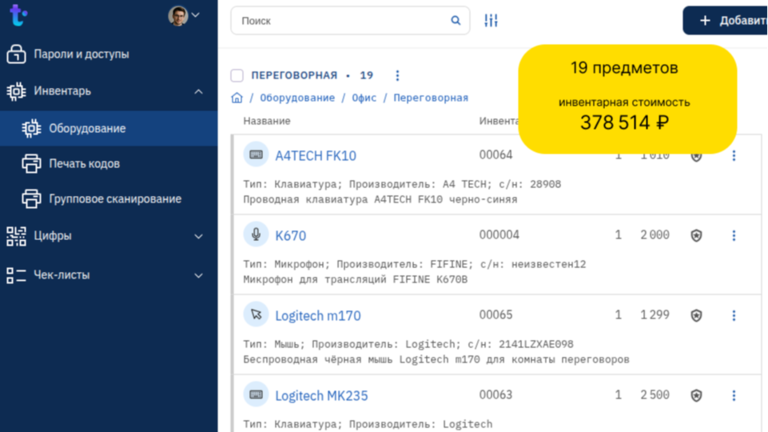
Task: Open the three-dot menu for K670
Action: (734, 236)
